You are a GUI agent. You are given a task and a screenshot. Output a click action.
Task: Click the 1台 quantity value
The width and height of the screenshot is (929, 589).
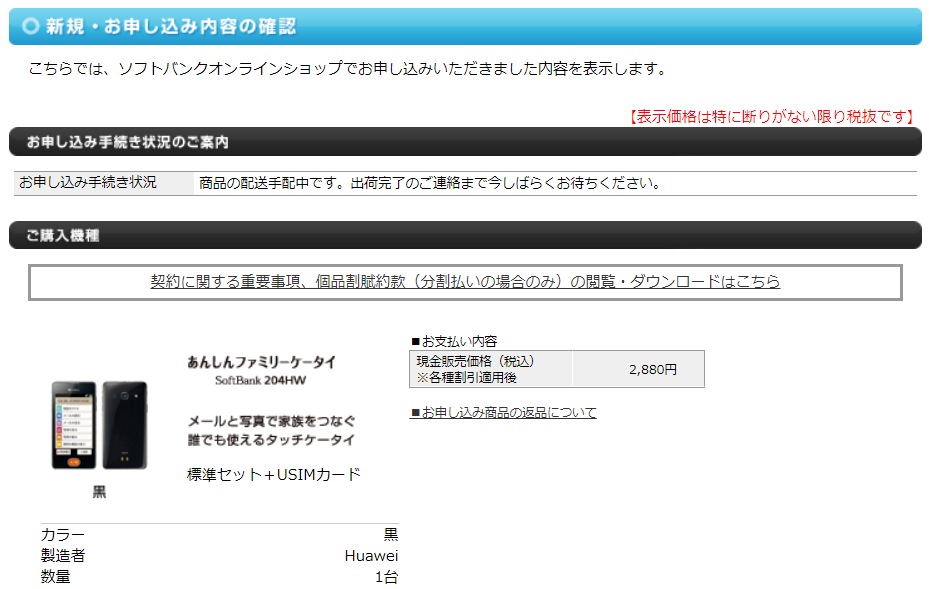click(386, 577)
